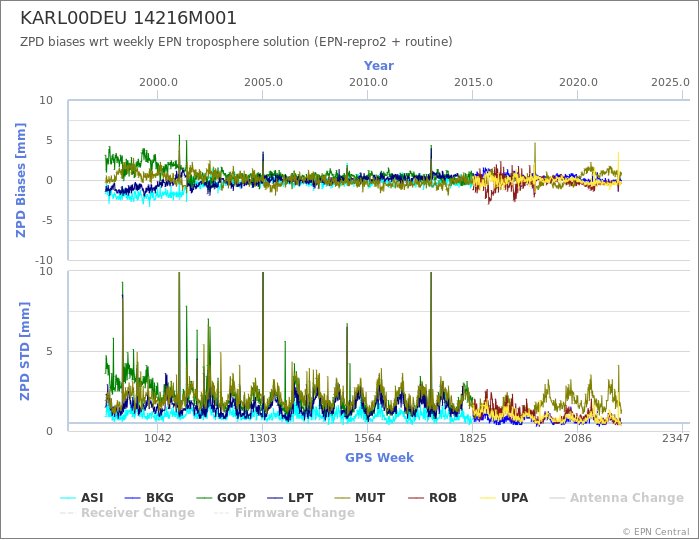The width and height of the screenshot is (700, 540).
Task: Click the ZPD Biases [mm] axis label
Action: [x=21, y=180]
